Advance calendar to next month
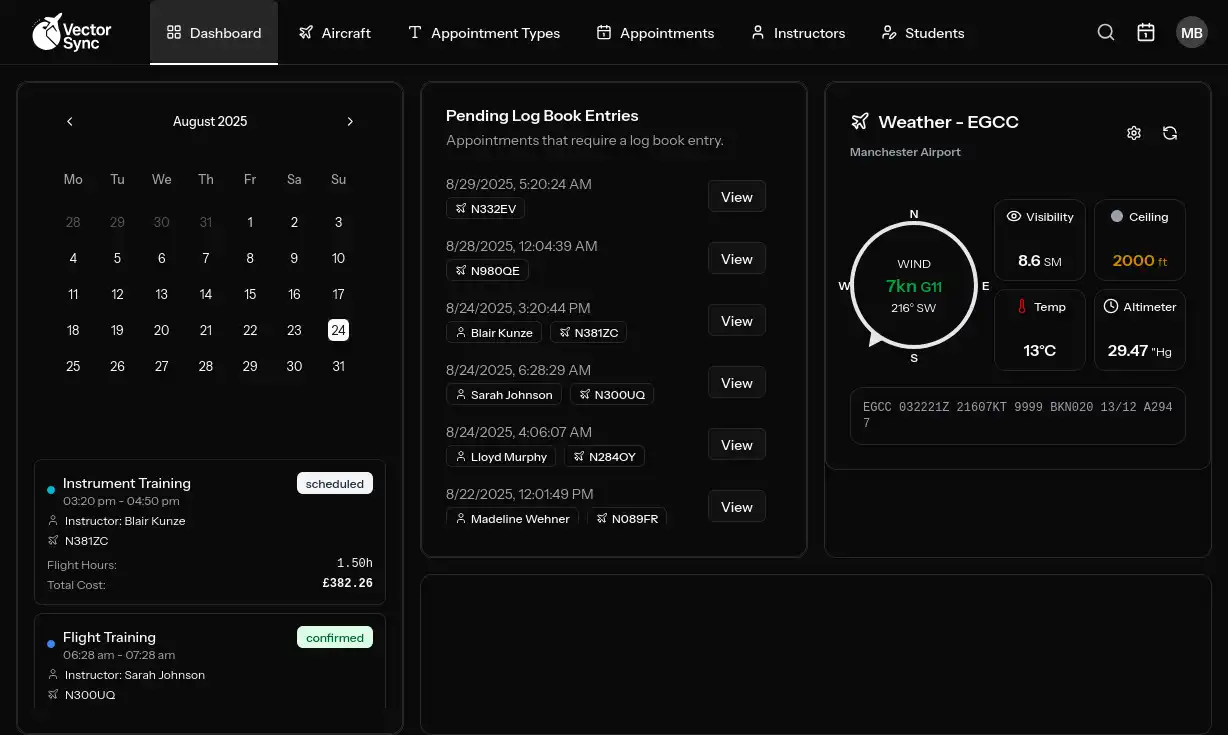 pos(350,121)
